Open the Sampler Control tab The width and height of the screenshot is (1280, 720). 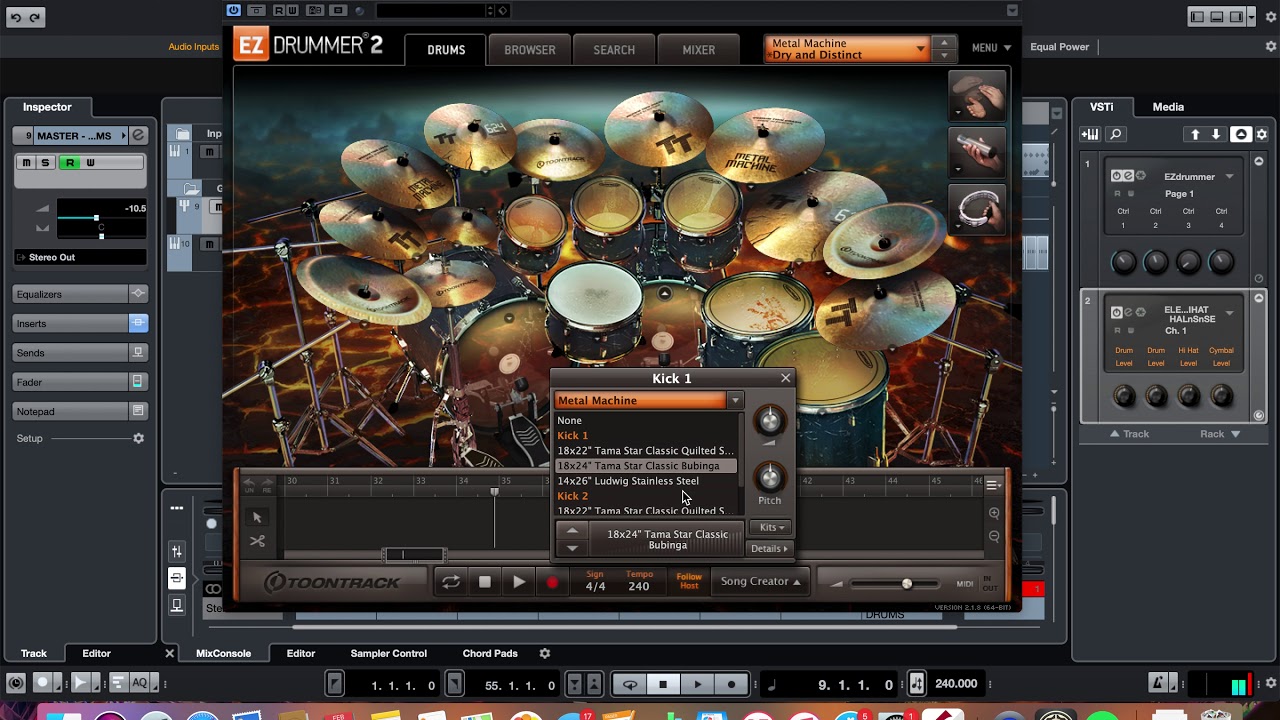(388, 653)
